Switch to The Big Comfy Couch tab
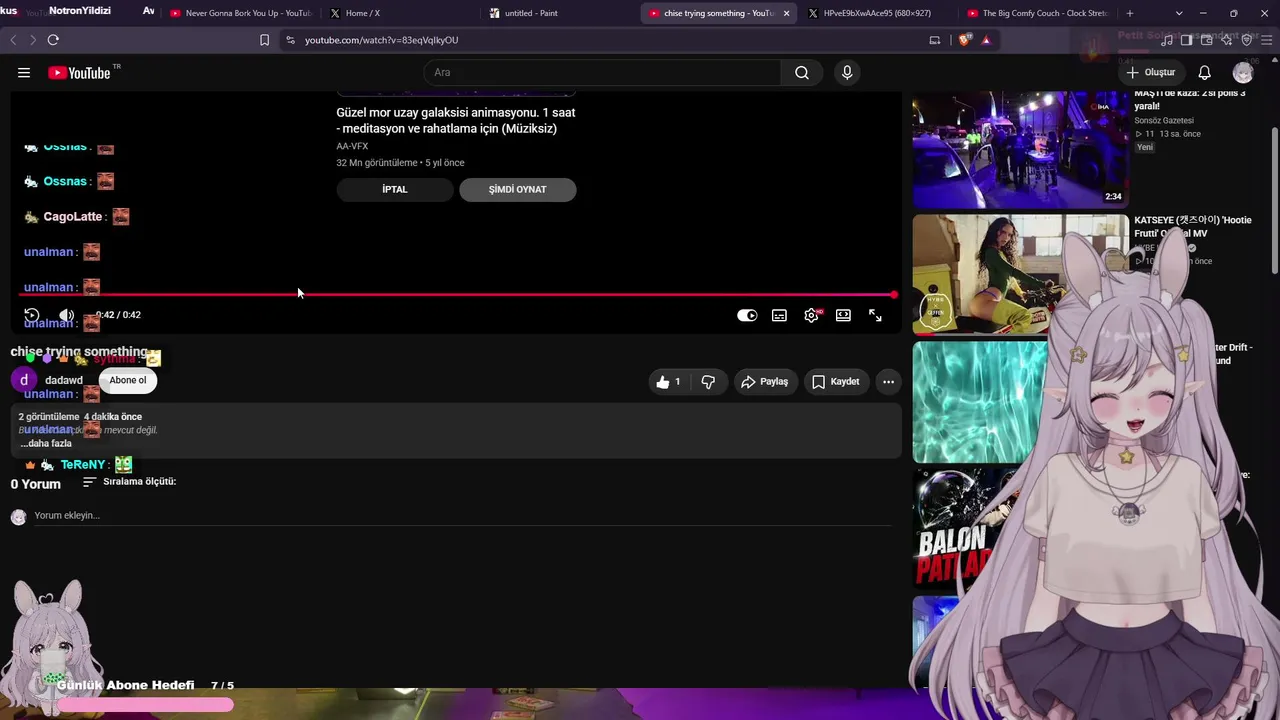The image size is (1280, 720). [1038, 13]
